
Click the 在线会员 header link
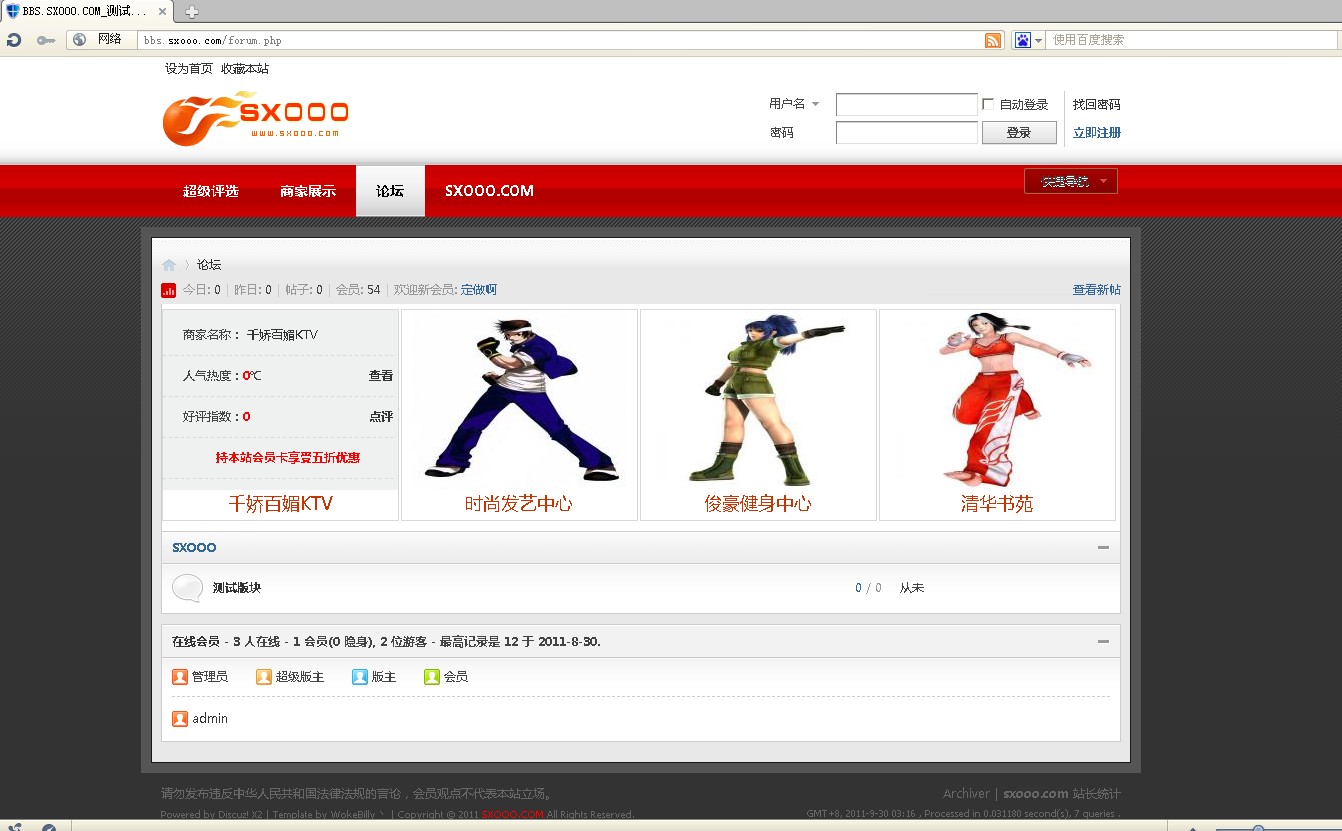196,641
